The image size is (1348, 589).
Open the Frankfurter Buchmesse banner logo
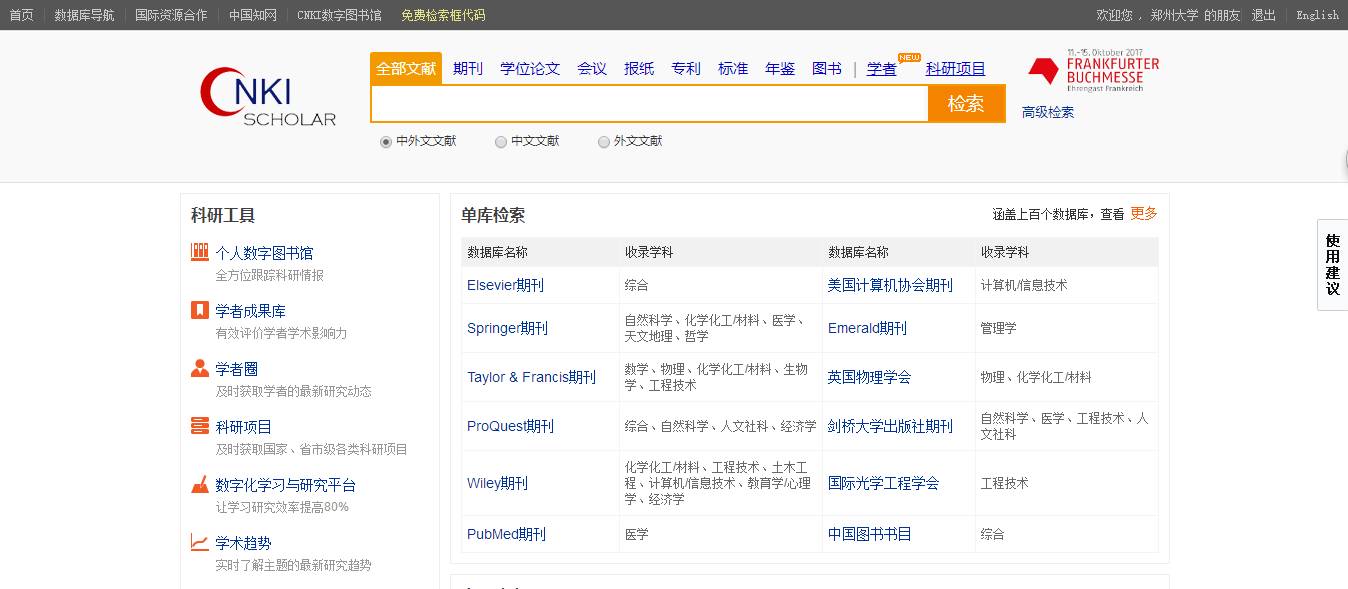[1093, 70]
